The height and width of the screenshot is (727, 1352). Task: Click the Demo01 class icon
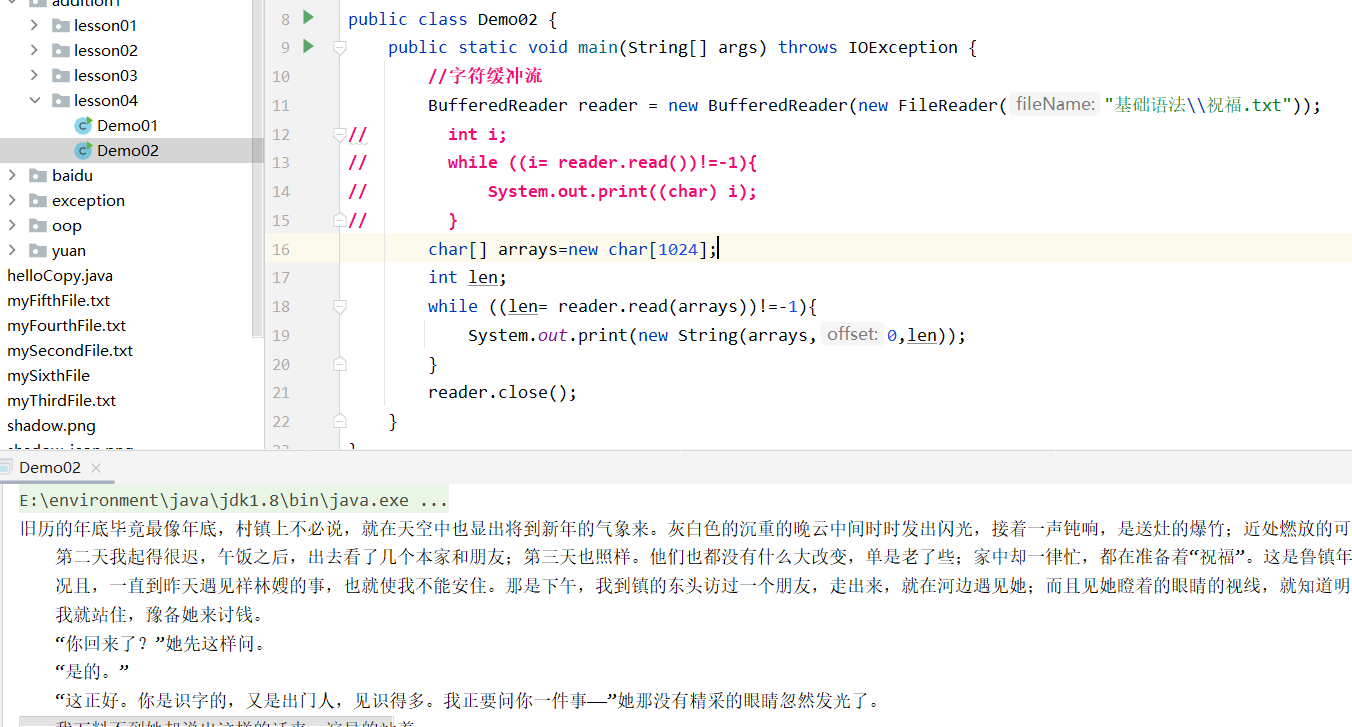coord(83,125)
